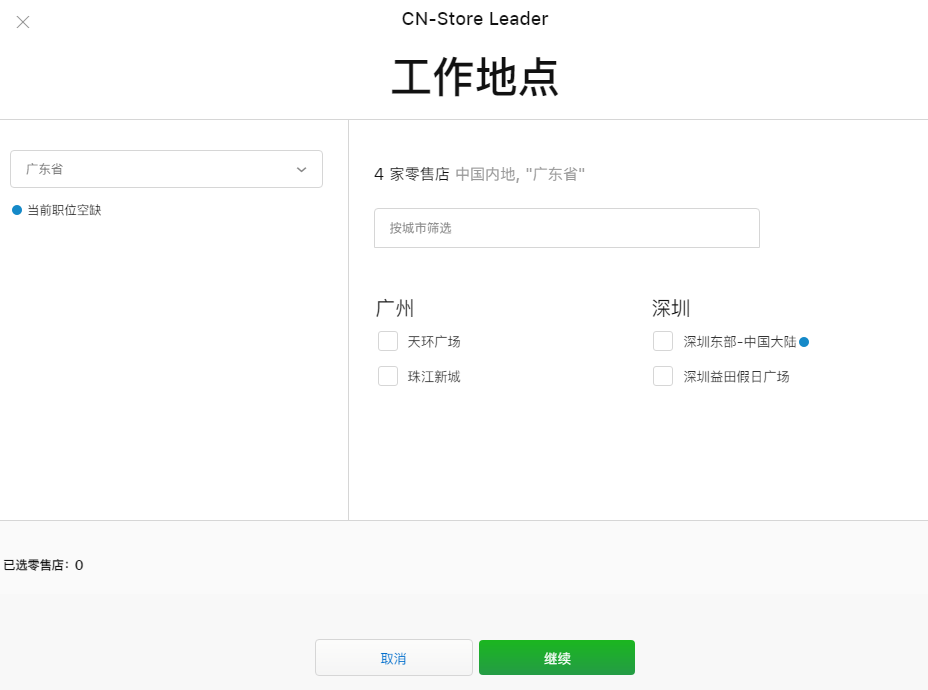Select the 深圳东部-中国大陆 checkbox
This screenshot has height=690, width=928.
663,341
